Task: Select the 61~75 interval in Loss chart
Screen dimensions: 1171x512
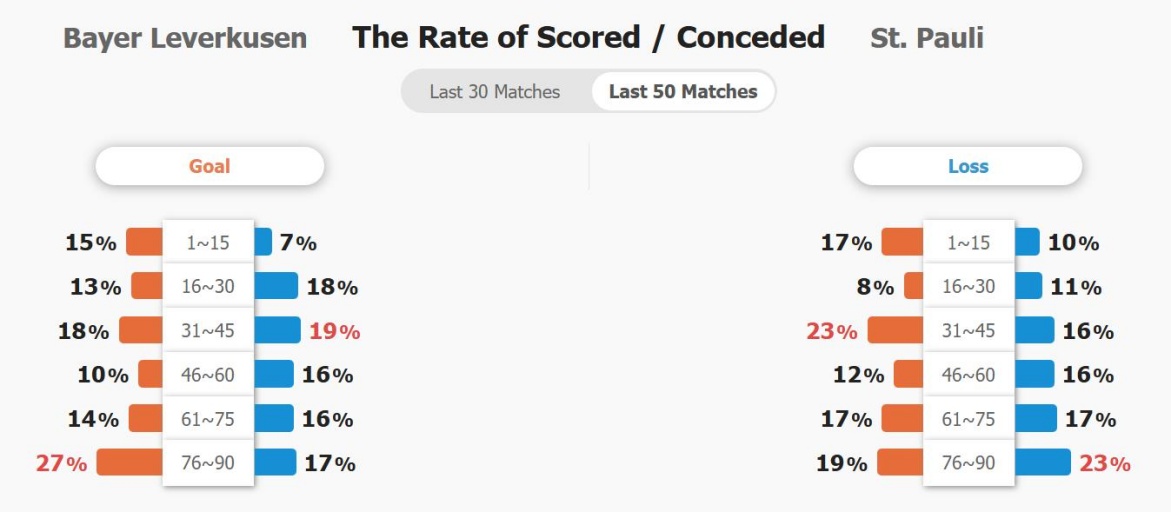Action: (x=969, y=419)
